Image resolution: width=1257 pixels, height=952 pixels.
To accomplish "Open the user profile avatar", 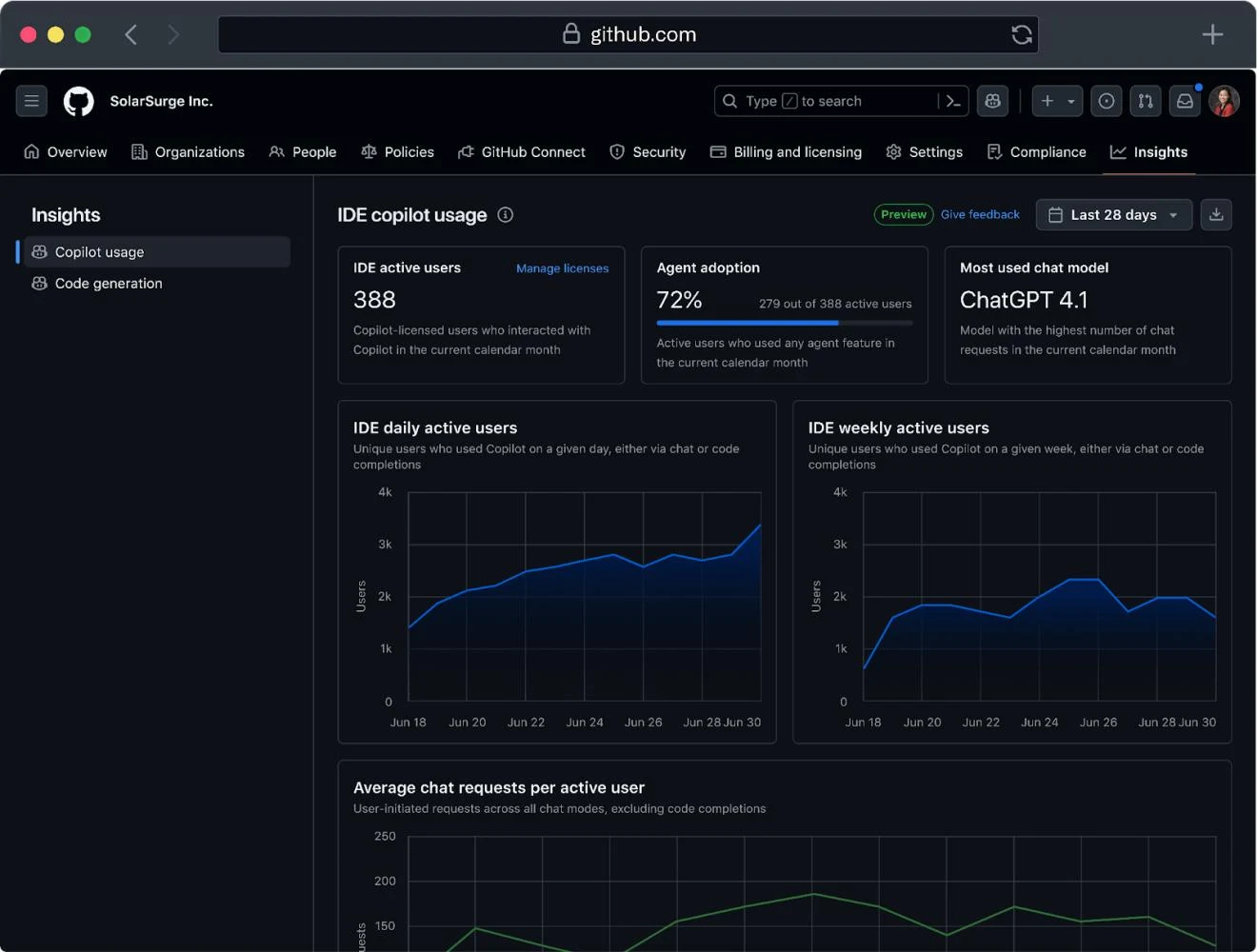I will (1224, 101).
